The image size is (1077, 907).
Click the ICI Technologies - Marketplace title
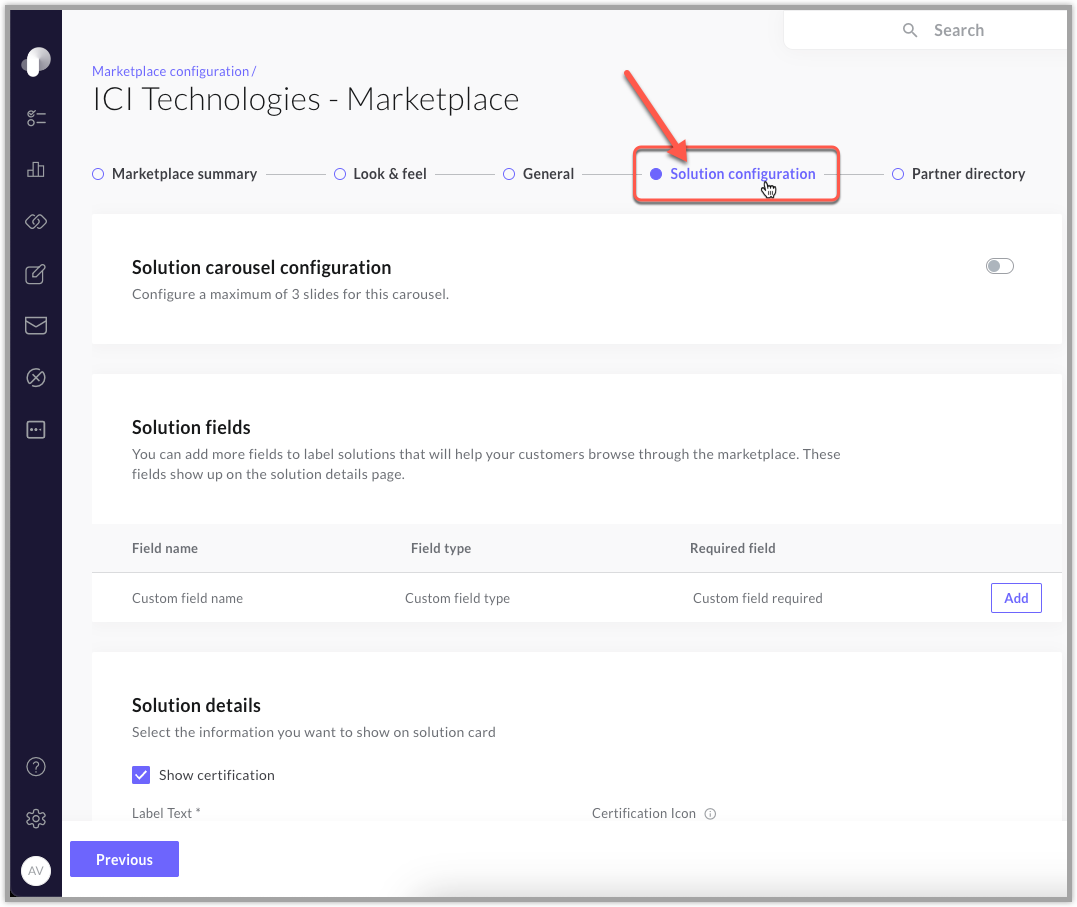[x=306, y=99]
